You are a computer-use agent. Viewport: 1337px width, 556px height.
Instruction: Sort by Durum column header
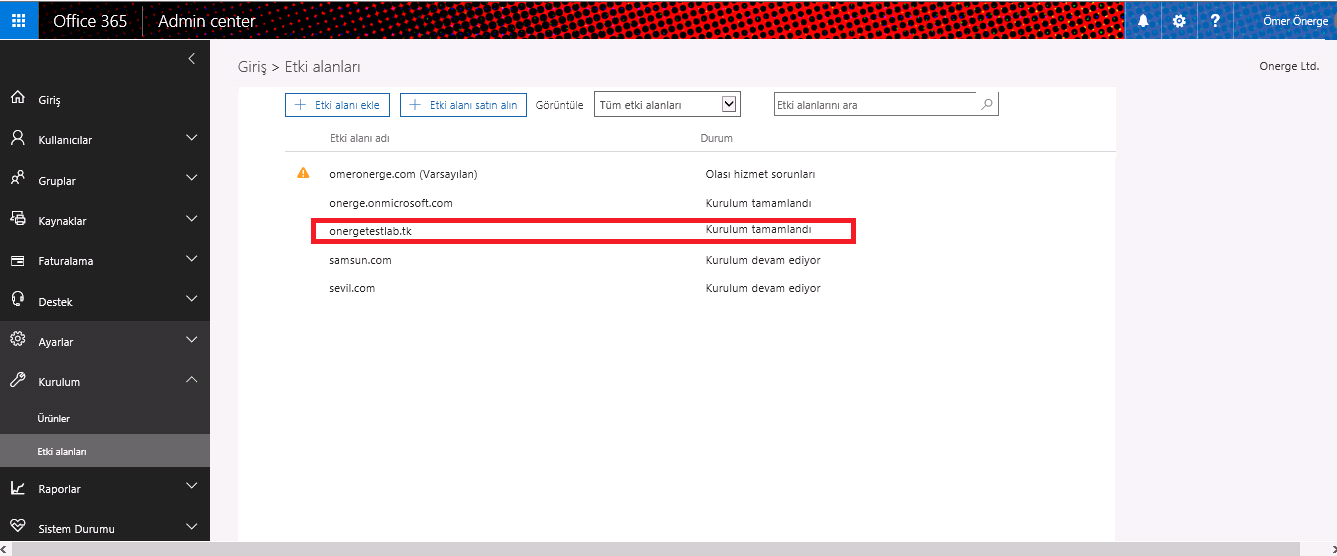point(716,138)
